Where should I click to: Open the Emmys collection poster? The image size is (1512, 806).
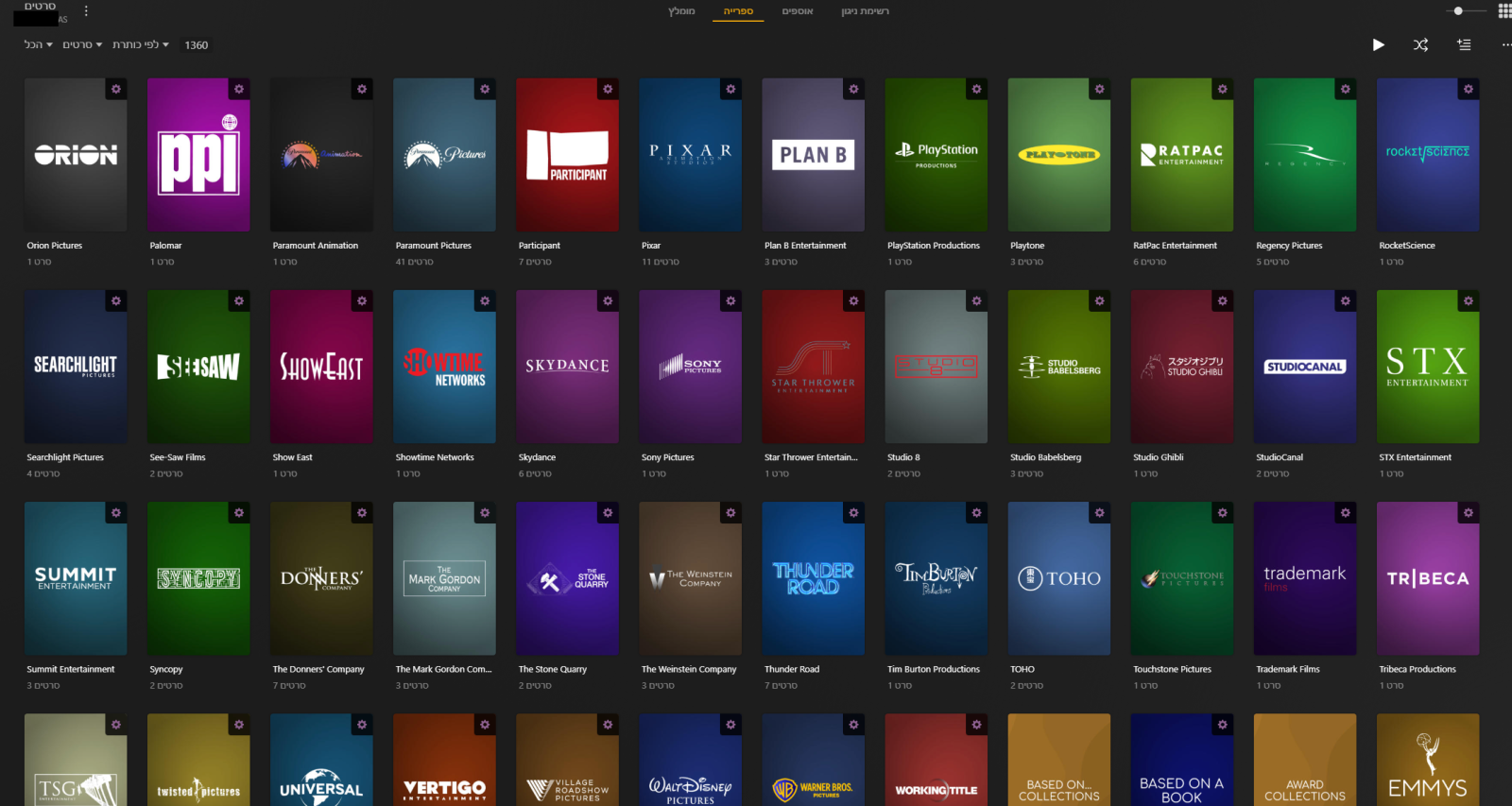(x=1427, y=760)
